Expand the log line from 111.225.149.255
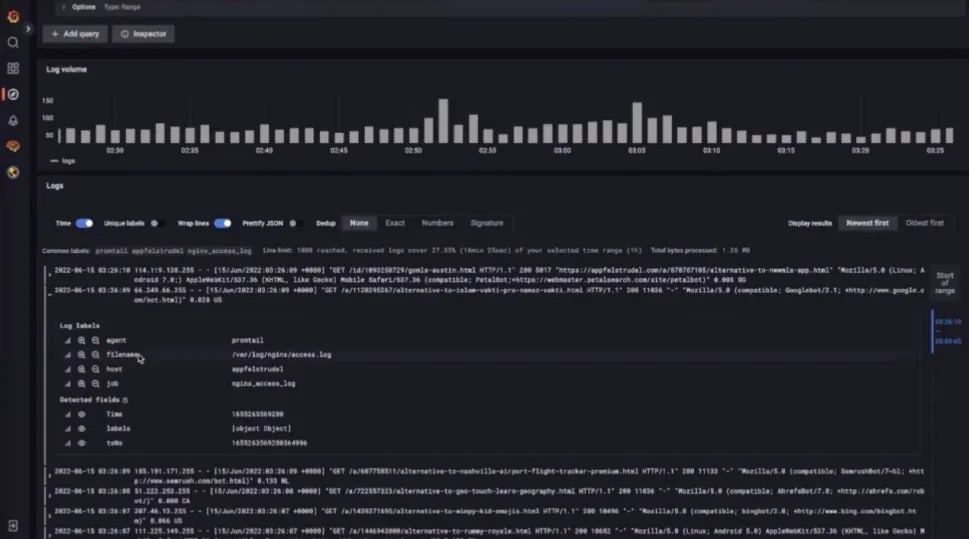 click(50, 535)
